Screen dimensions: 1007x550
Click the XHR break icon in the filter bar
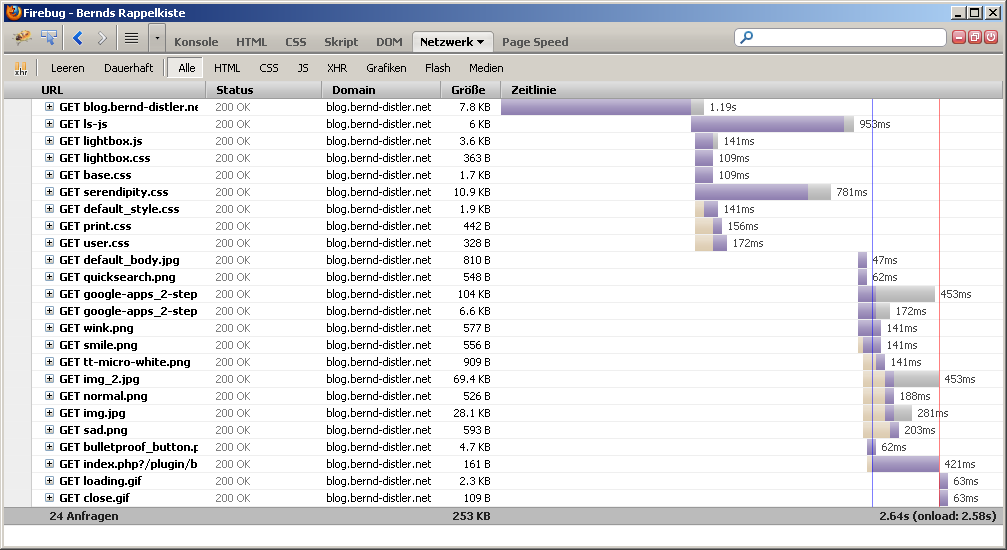[21, 68]
